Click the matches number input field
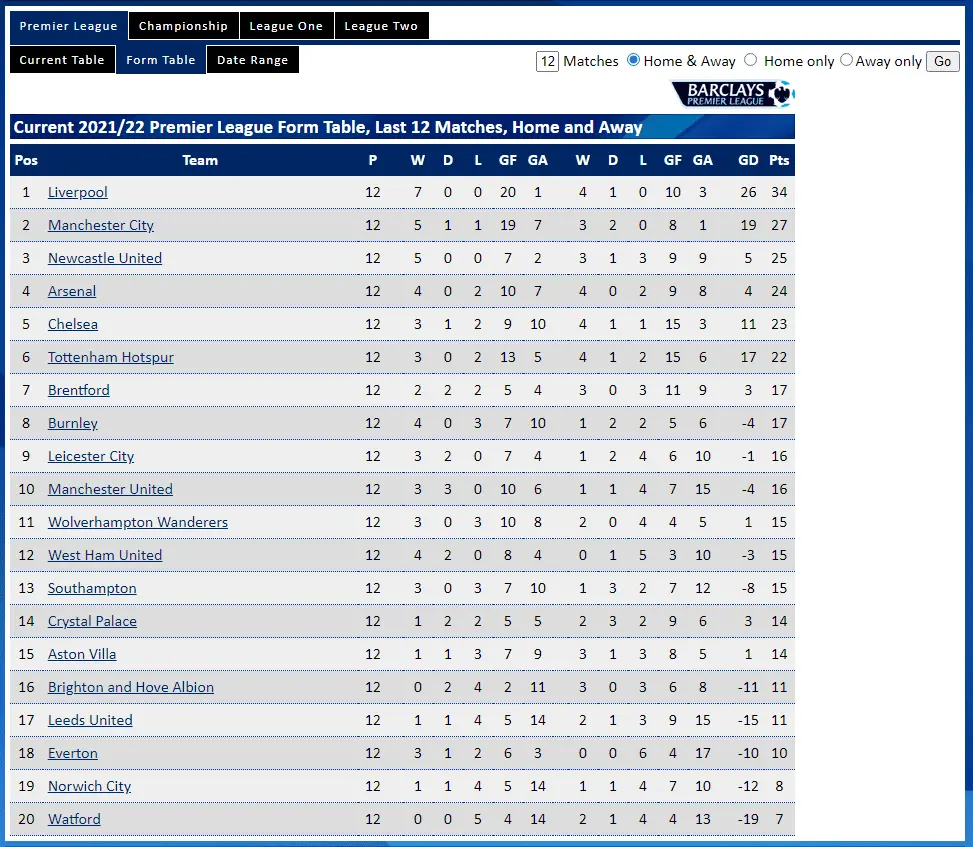 click(547, 61)
